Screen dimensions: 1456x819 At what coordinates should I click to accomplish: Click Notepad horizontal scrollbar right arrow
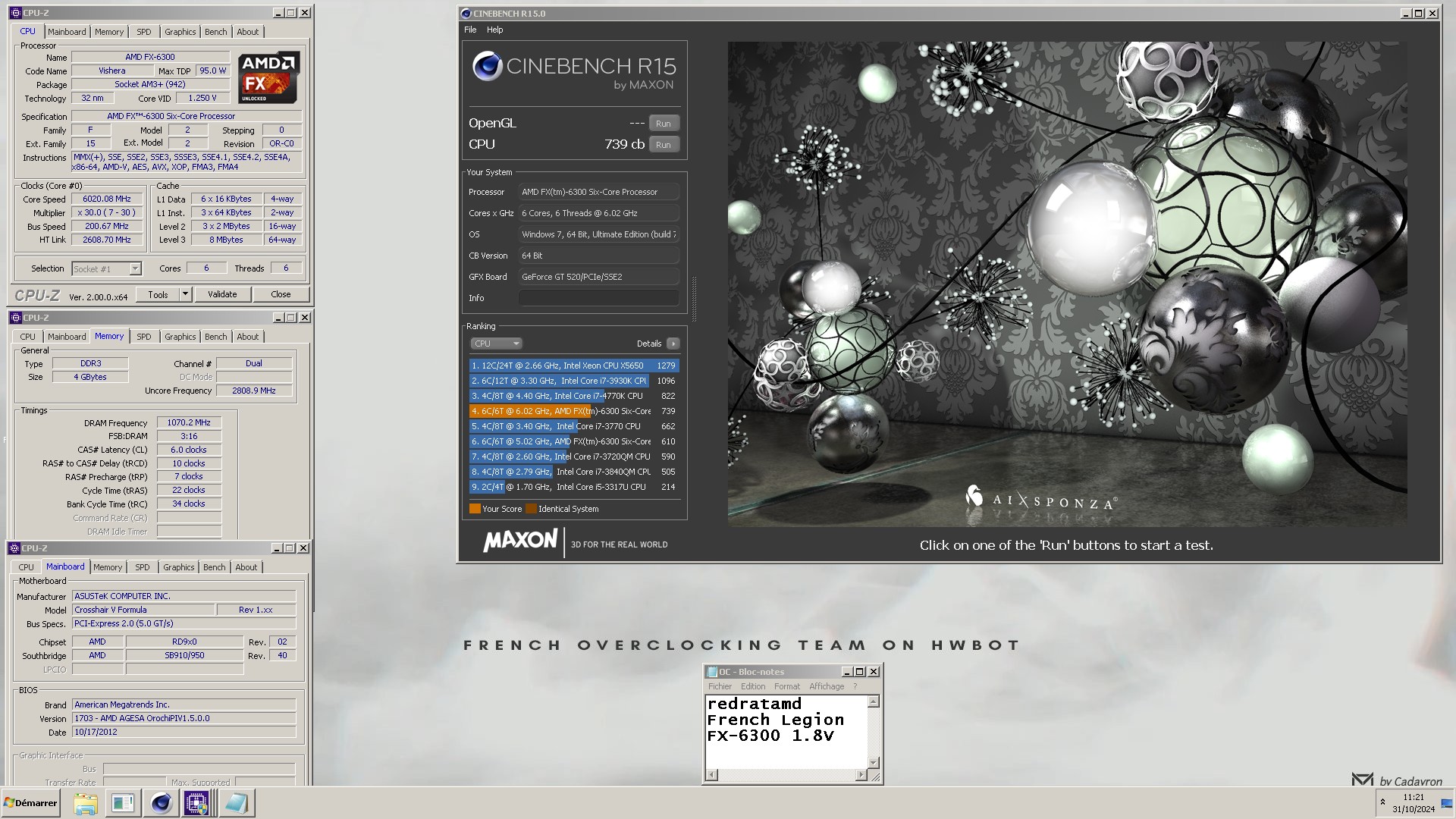click(x=861, y=774)
